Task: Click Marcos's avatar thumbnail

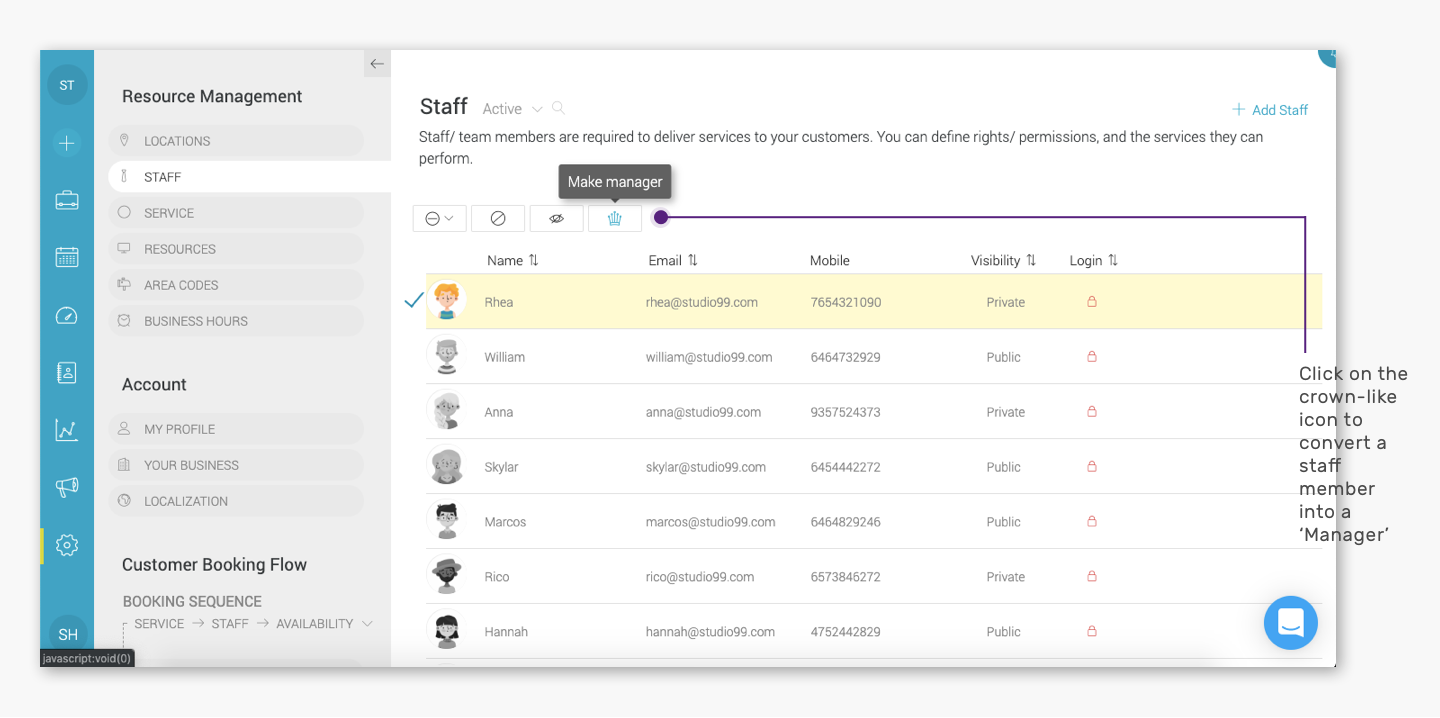Action: pyautogui.click(x=446, y=521)
